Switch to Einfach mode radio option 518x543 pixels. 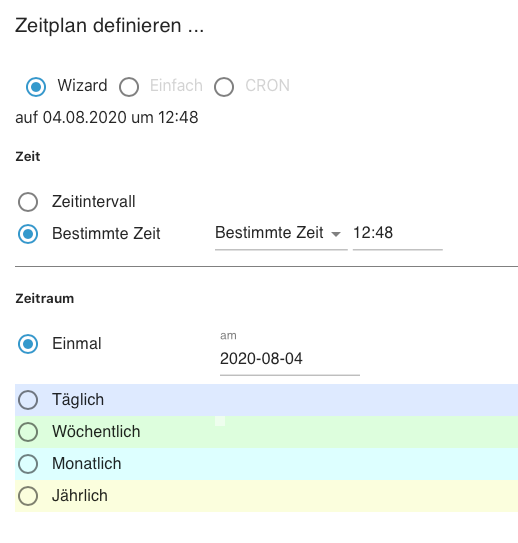tap(129, 87)
